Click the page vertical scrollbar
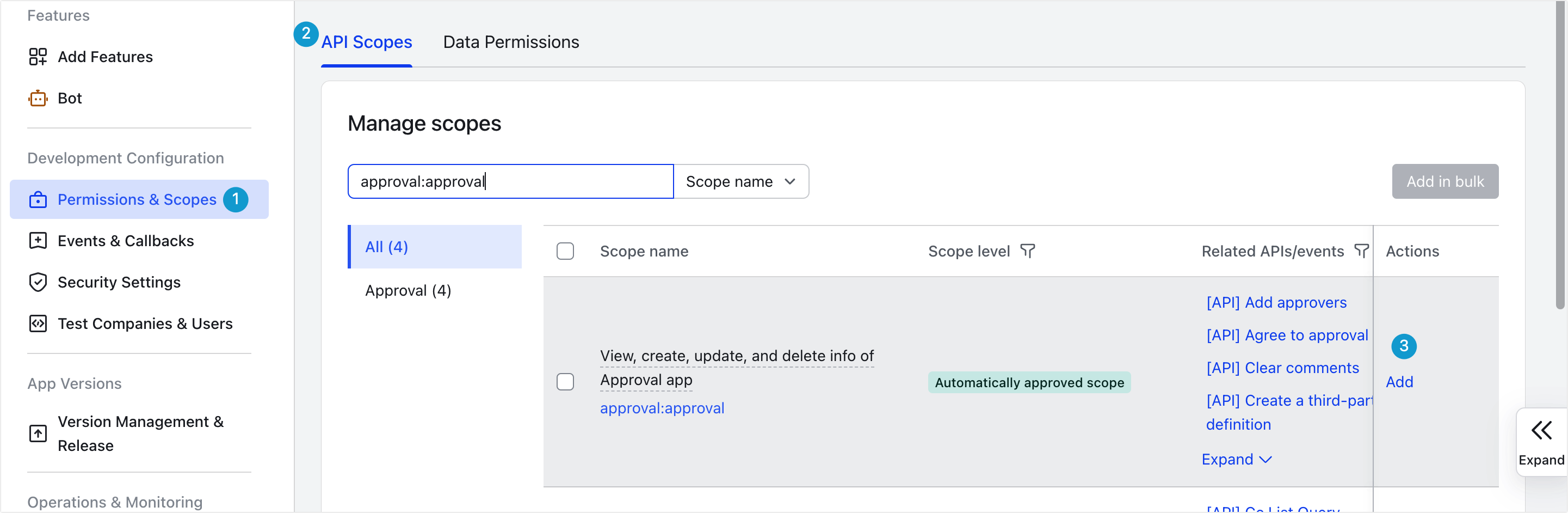This screenshot has height=513, width=1568. tap(1559, 155)
